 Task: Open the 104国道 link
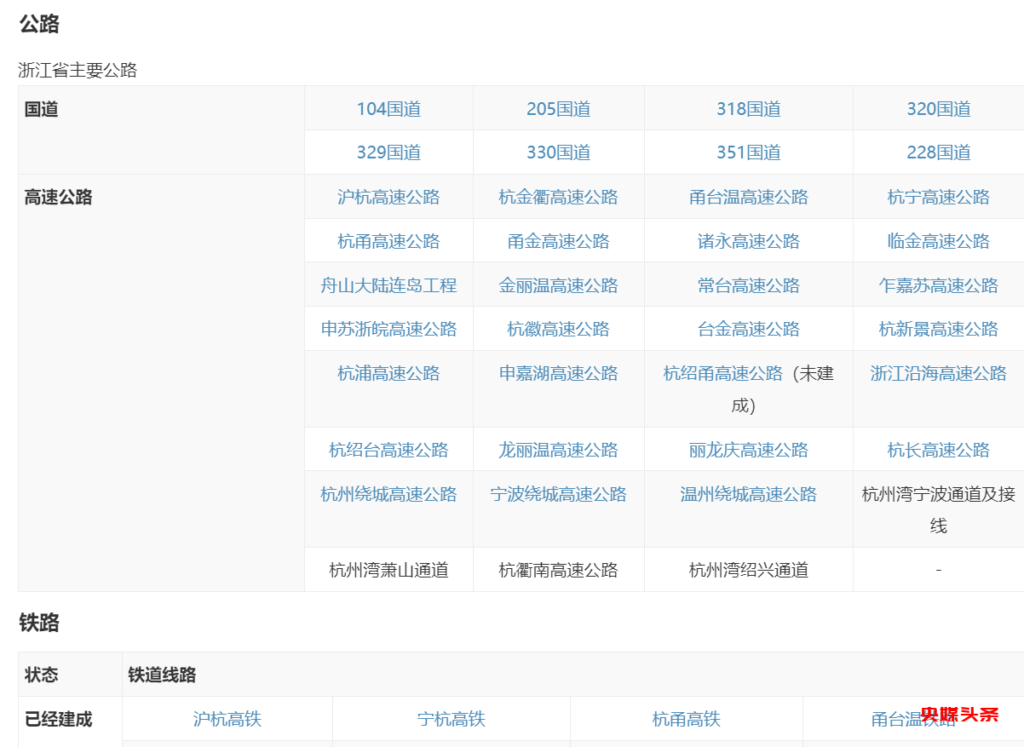(x=388, y=109)
